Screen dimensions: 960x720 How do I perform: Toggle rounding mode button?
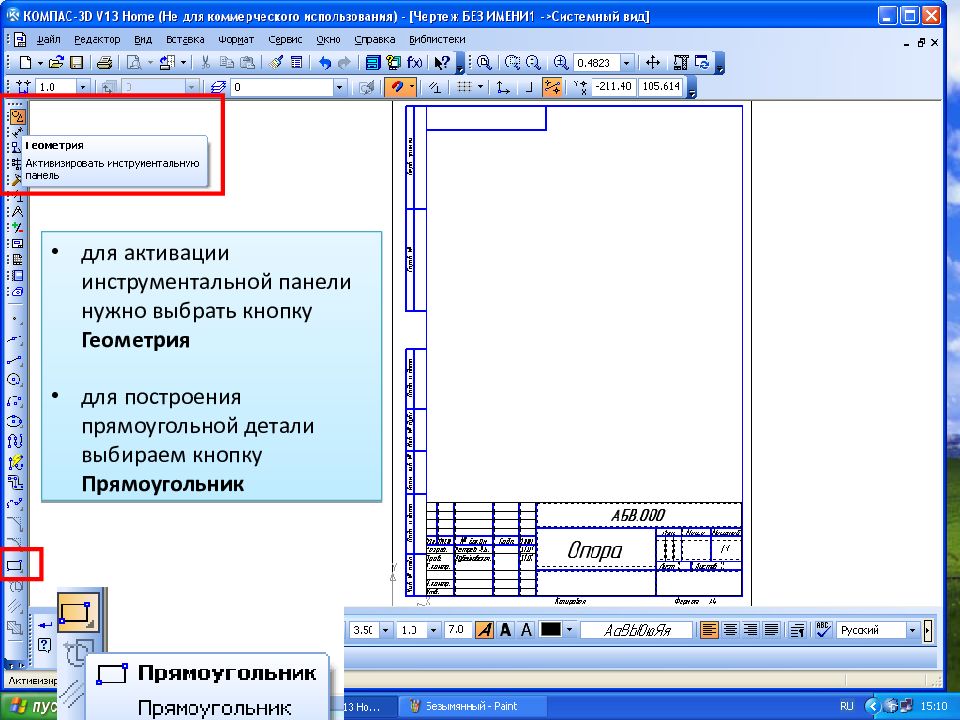click(x=552, y=88)
